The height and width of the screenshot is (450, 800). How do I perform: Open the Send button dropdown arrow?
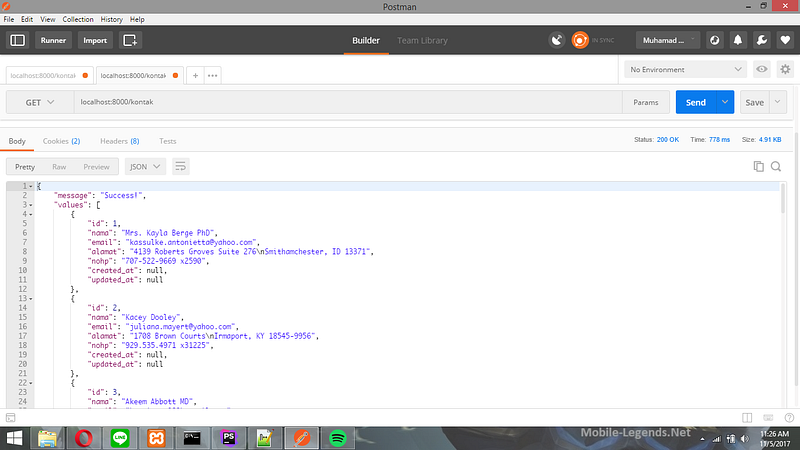pyautogui.click(x=725, y=102)
